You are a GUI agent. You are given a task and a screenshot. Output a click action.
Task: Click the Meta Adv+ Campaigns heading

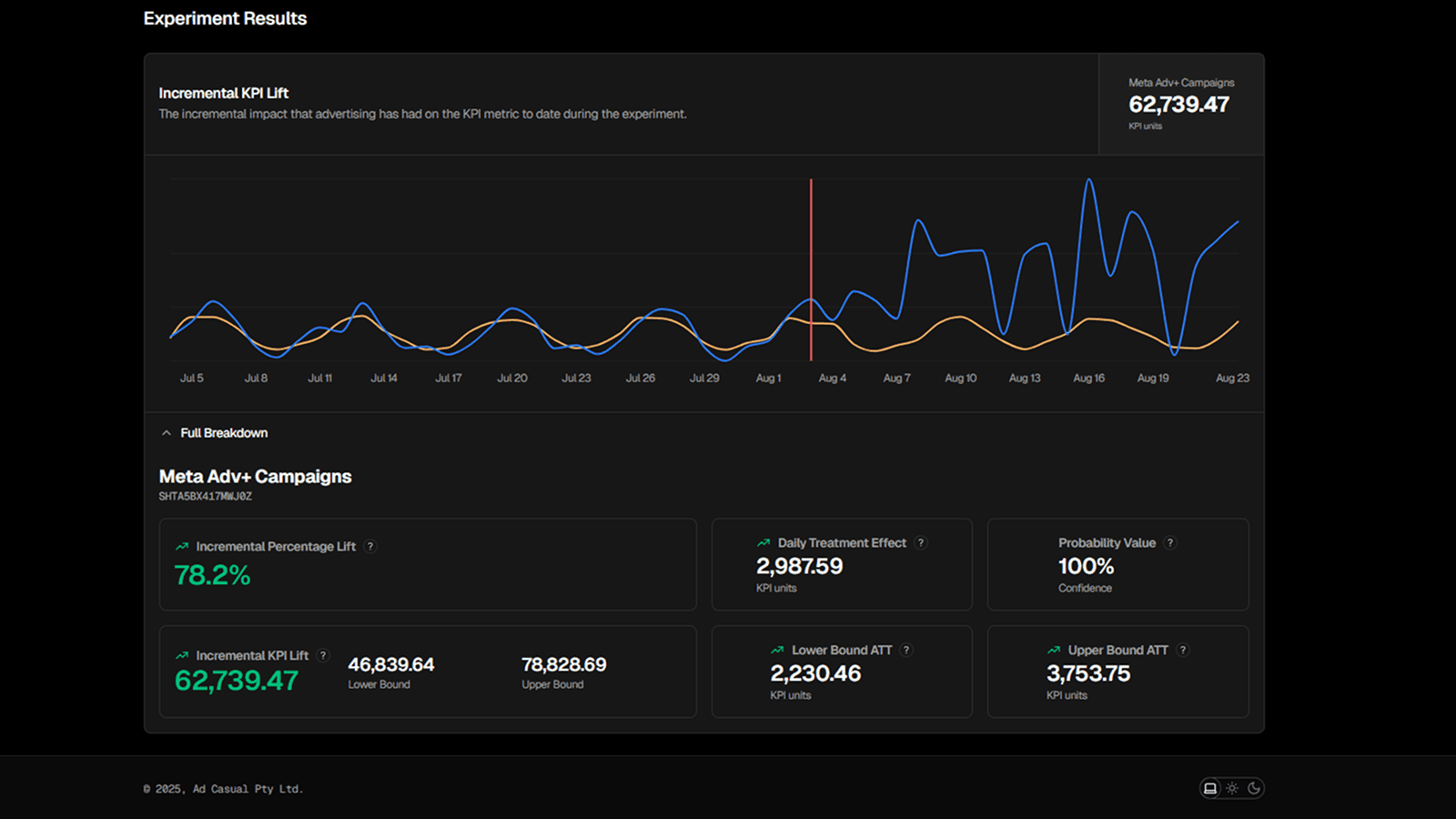(255, 477)
